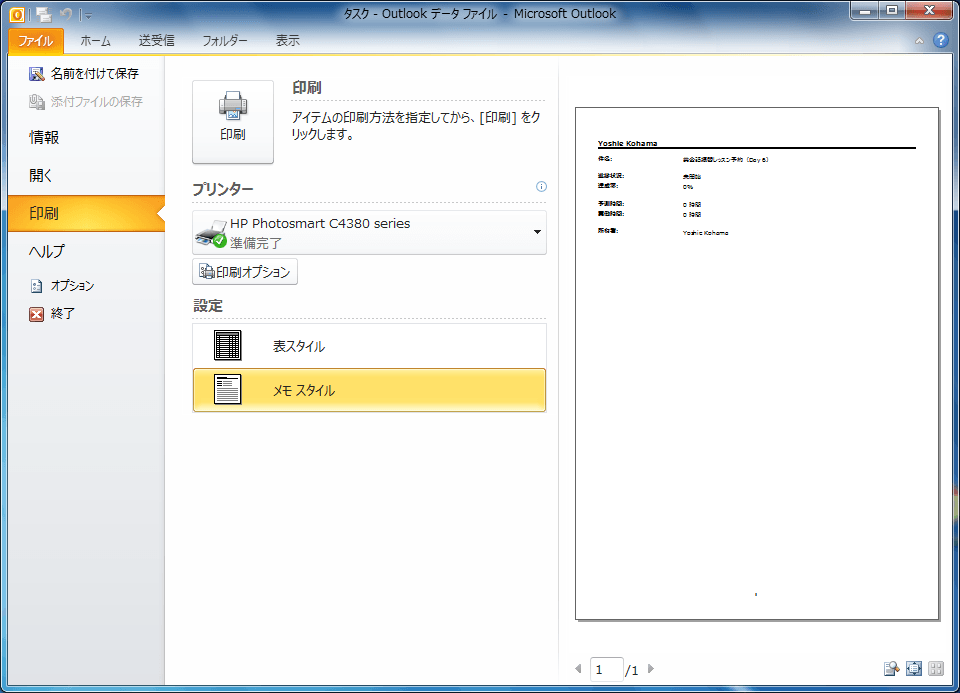
Task: Click the printer status icon with green check
Action: coord(211,234)
